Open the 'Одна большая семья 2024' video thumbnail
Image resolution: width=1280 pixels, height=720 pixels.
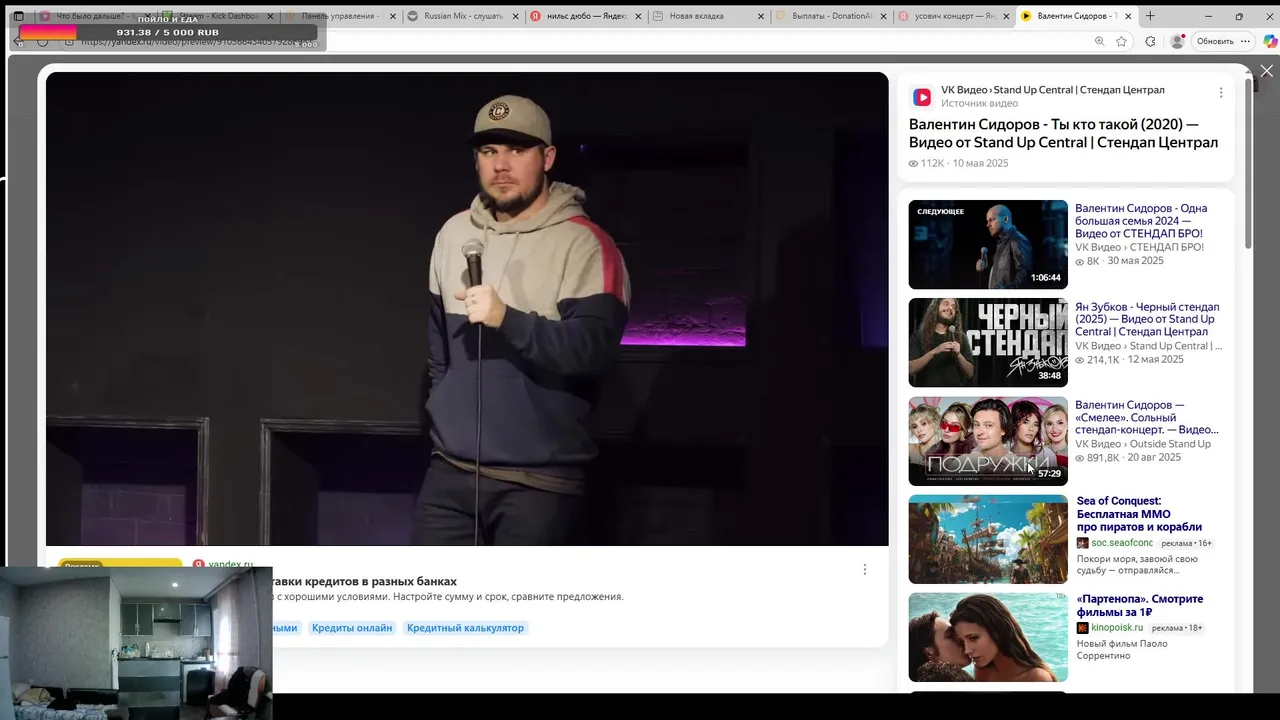coord(988,245)
